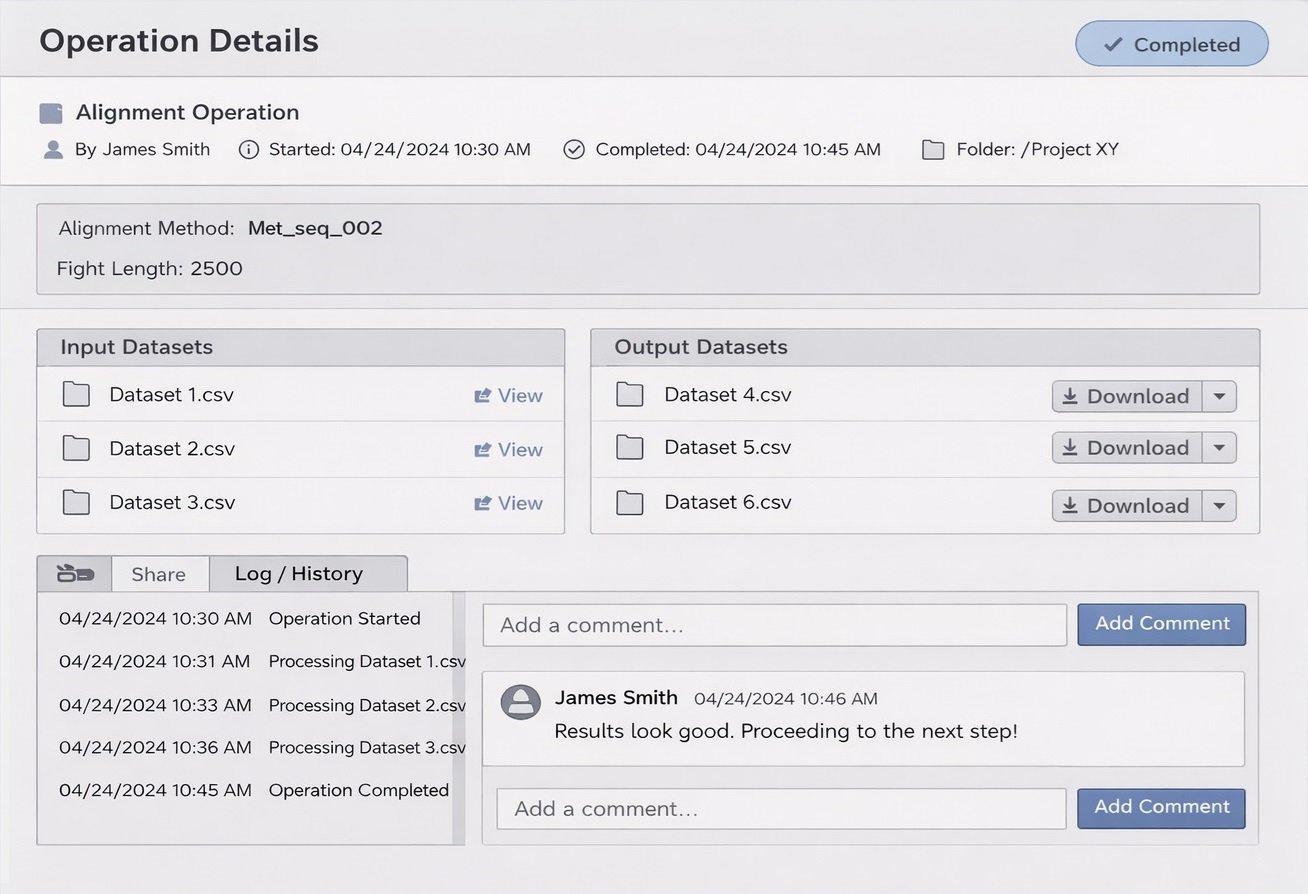This screenshot has height=894, width=1308.
Task: Click the avatar icon on James Smith's comment
Action: (x=520, y=703)
